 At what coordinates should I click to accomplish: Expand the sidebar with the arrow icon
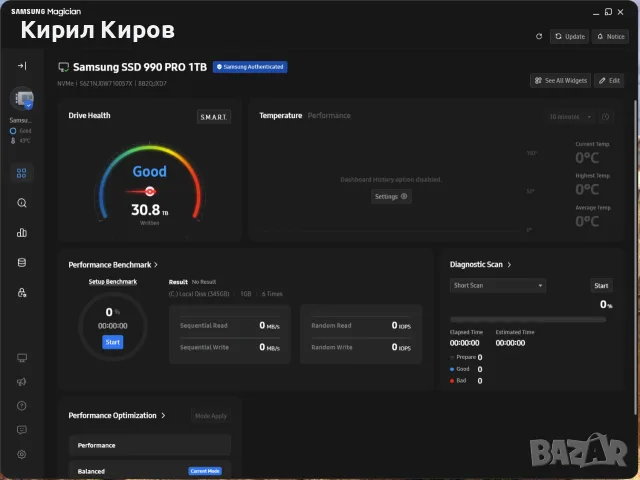pyautogui.click(x=22, y=66)
